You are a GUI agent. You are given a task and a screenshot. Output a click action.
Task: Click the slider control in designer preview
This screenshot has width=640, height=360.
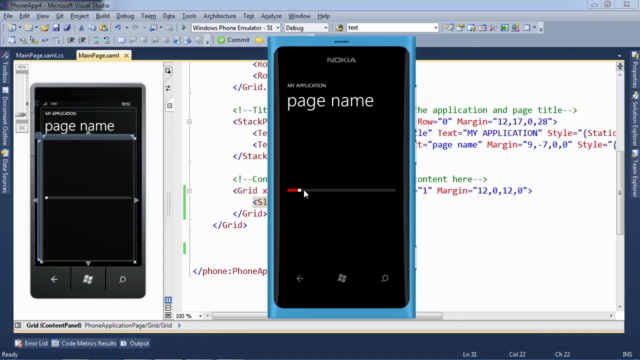click(x=88, y=198)
